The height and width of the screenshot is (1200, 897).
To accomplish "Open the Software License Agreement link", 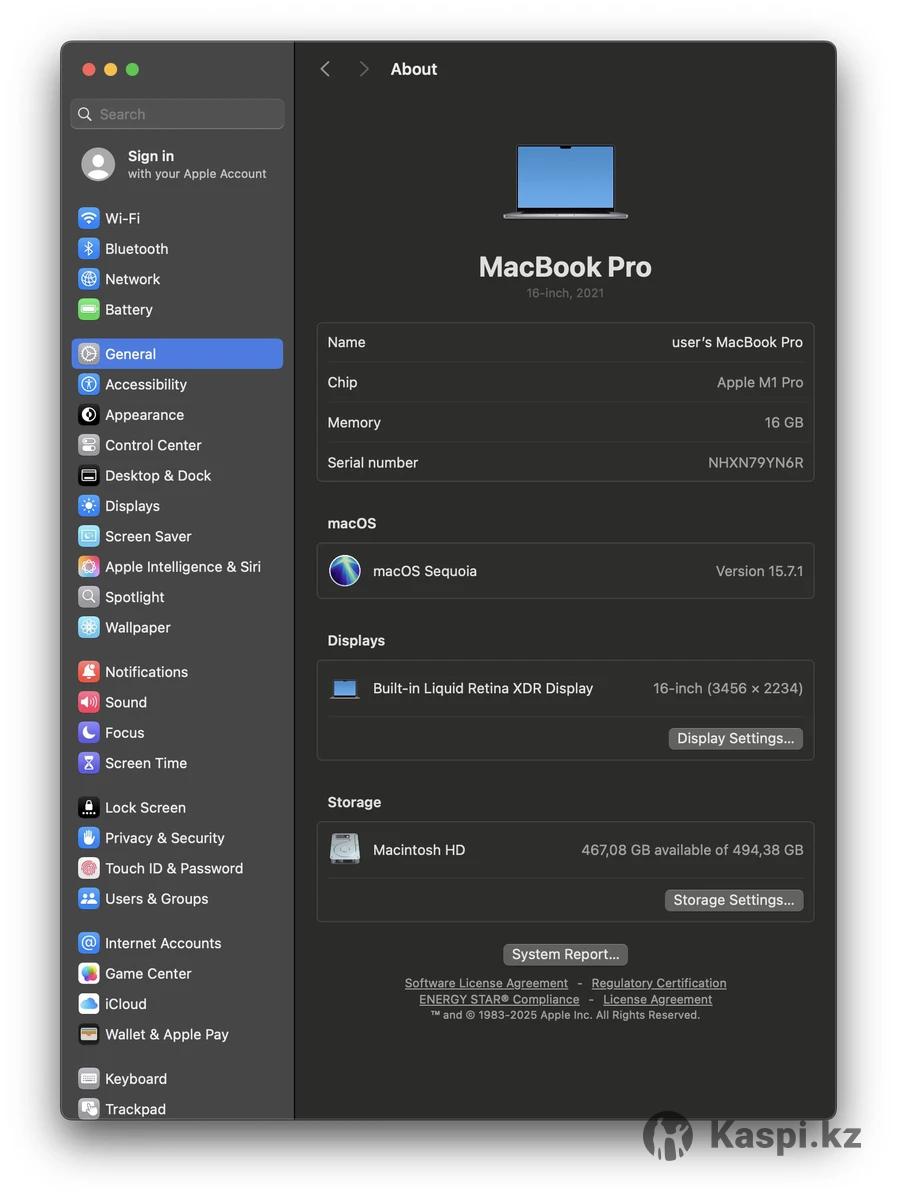I will (x=486, y=983).
